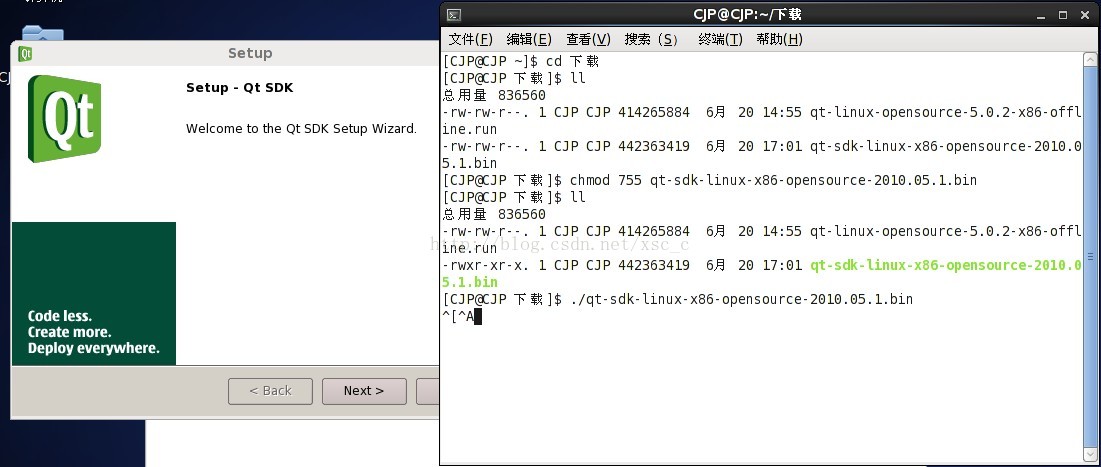Maximize the terminal window
Image resolution: width=1101 pixels, height=467 pixels.
[1063, 15]
